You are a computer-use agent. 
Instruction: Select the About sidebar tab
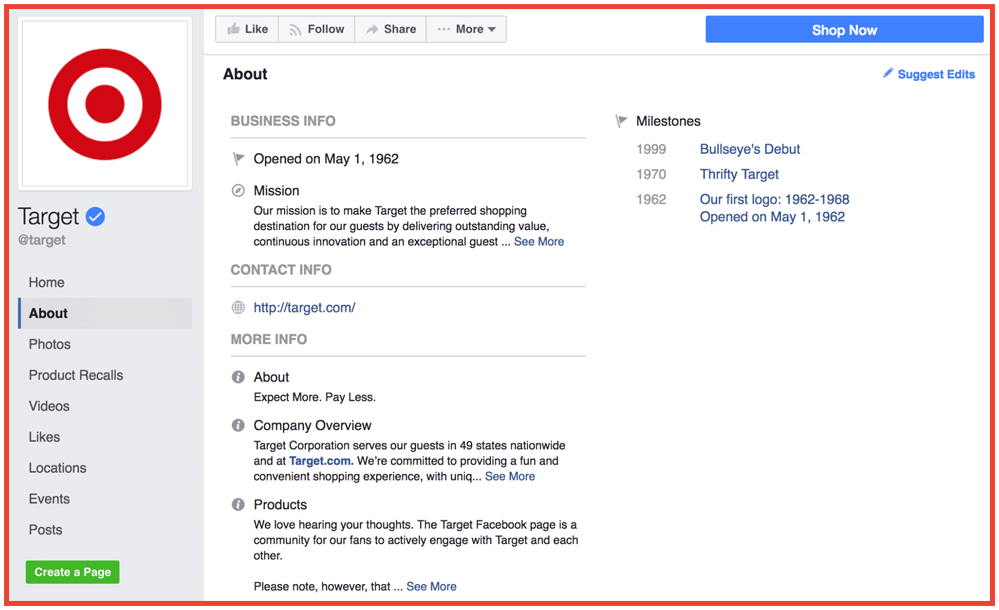point(105,313)
